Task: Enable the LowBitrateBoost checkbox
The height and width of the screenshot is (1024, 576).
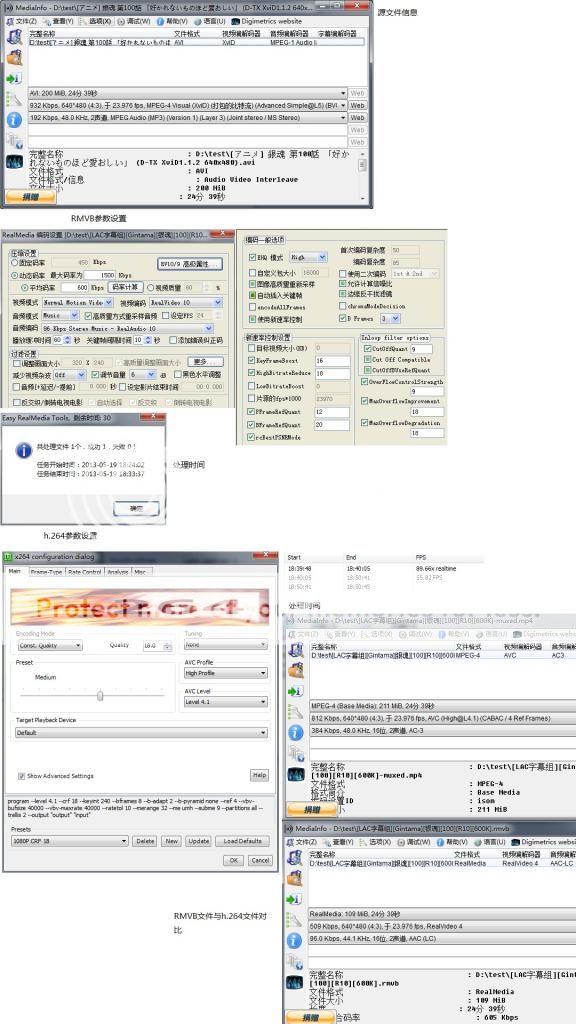Action: (251, 386)
